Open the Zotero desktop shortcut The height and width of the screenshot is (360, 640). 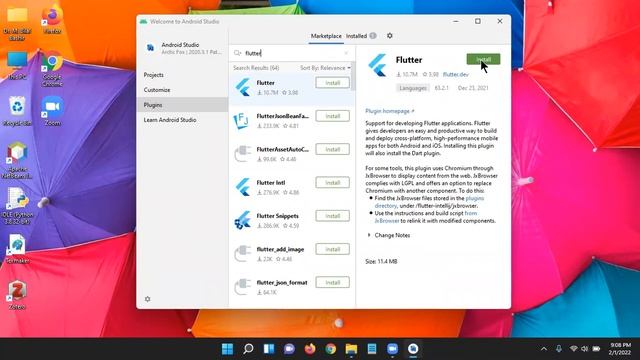pyautogui.click(x=17, y=295)
